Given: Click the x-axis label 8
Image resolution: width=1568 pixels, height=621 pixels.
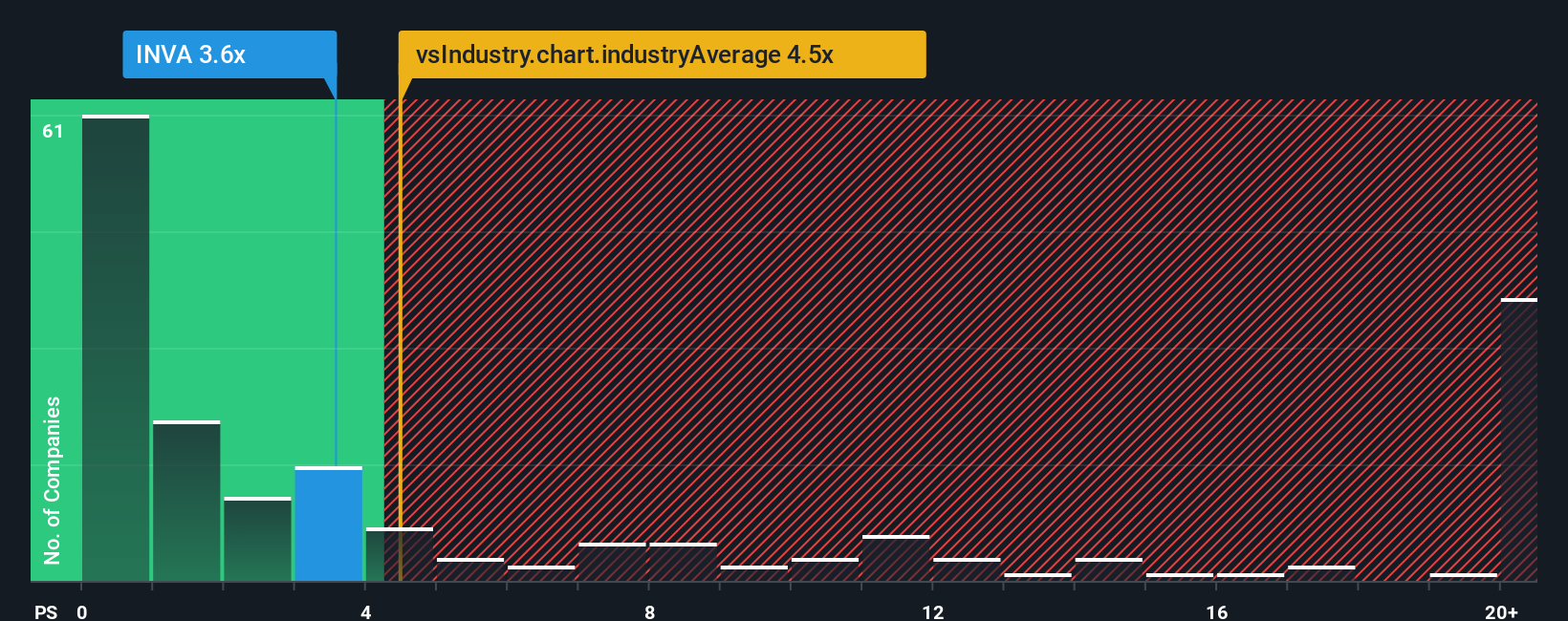Looking at the screenshot, I should pyautogui.click(x=649, y=611).
